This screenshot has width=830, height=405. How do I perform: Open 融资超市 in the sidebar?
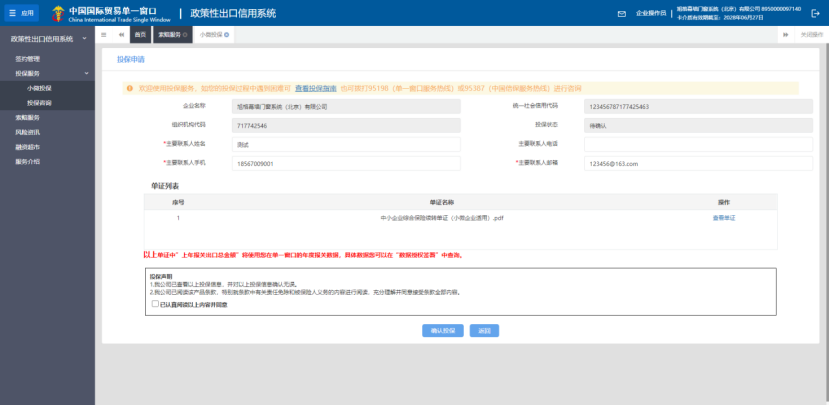(x=28, y=147)
